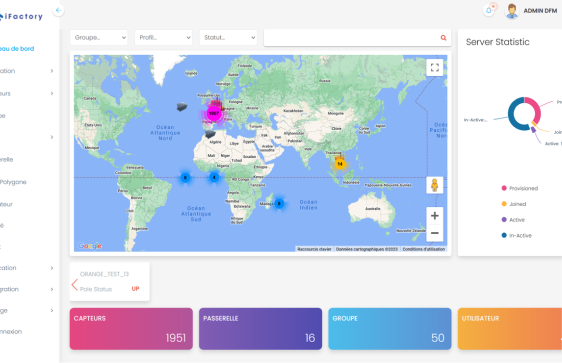
Task: Open the Profil dropdown filter
Action: (163, 38)
